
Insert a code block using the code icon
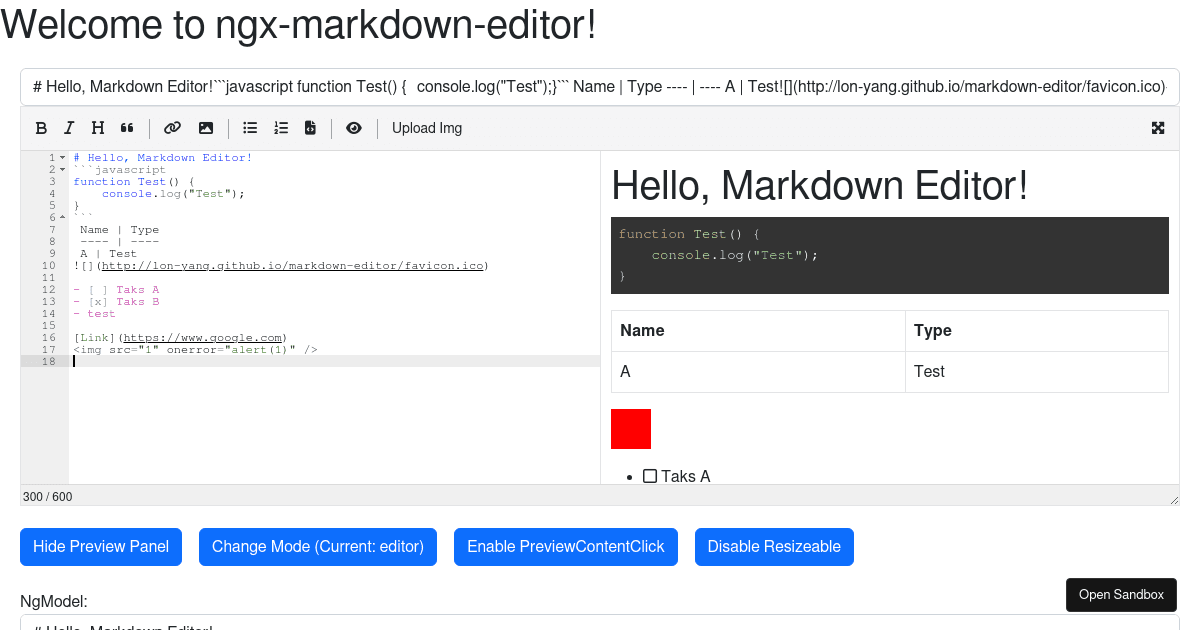310,128
